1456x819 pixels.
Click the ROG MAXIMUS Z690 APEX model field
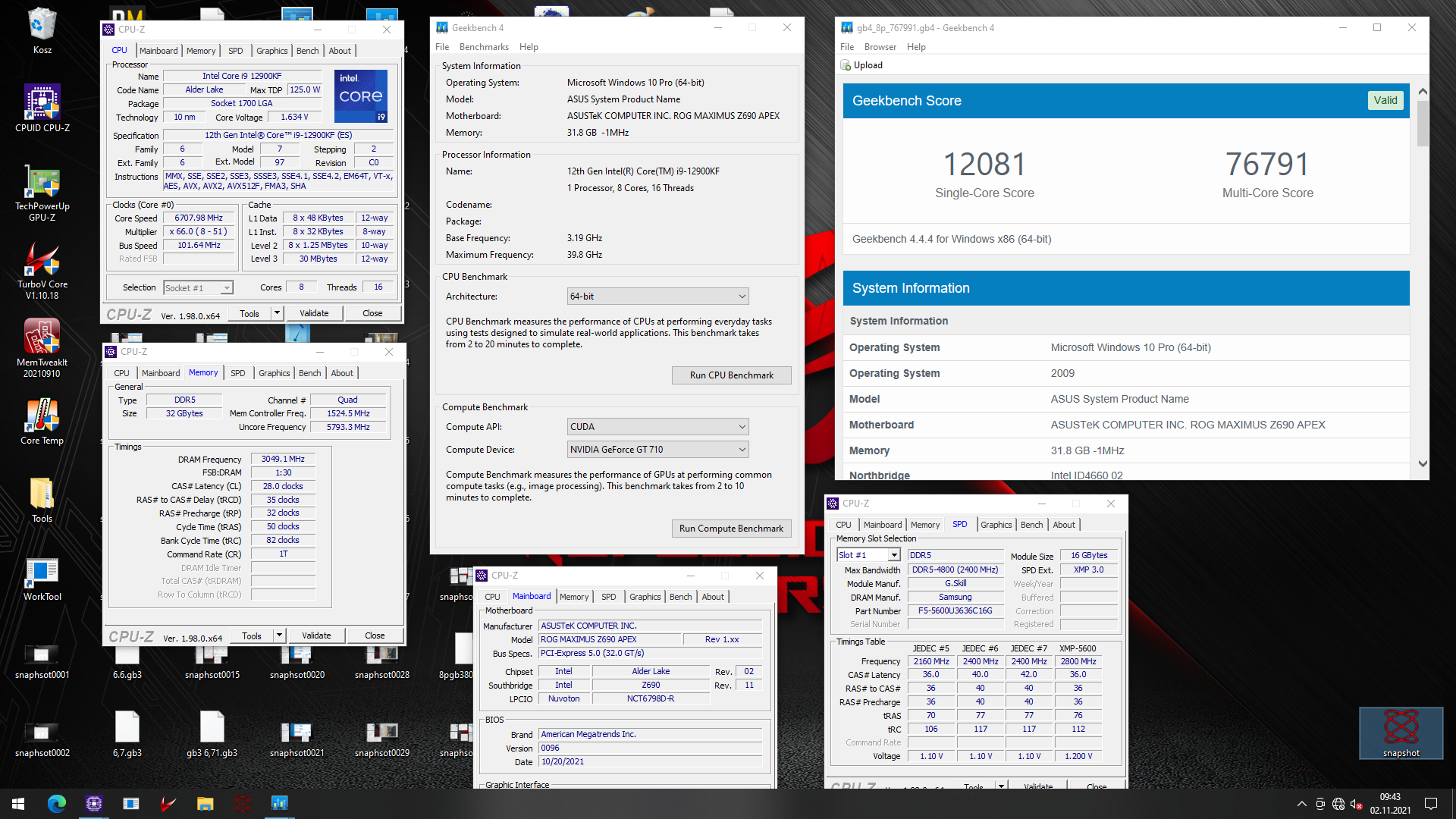click(x=610, y=640)
